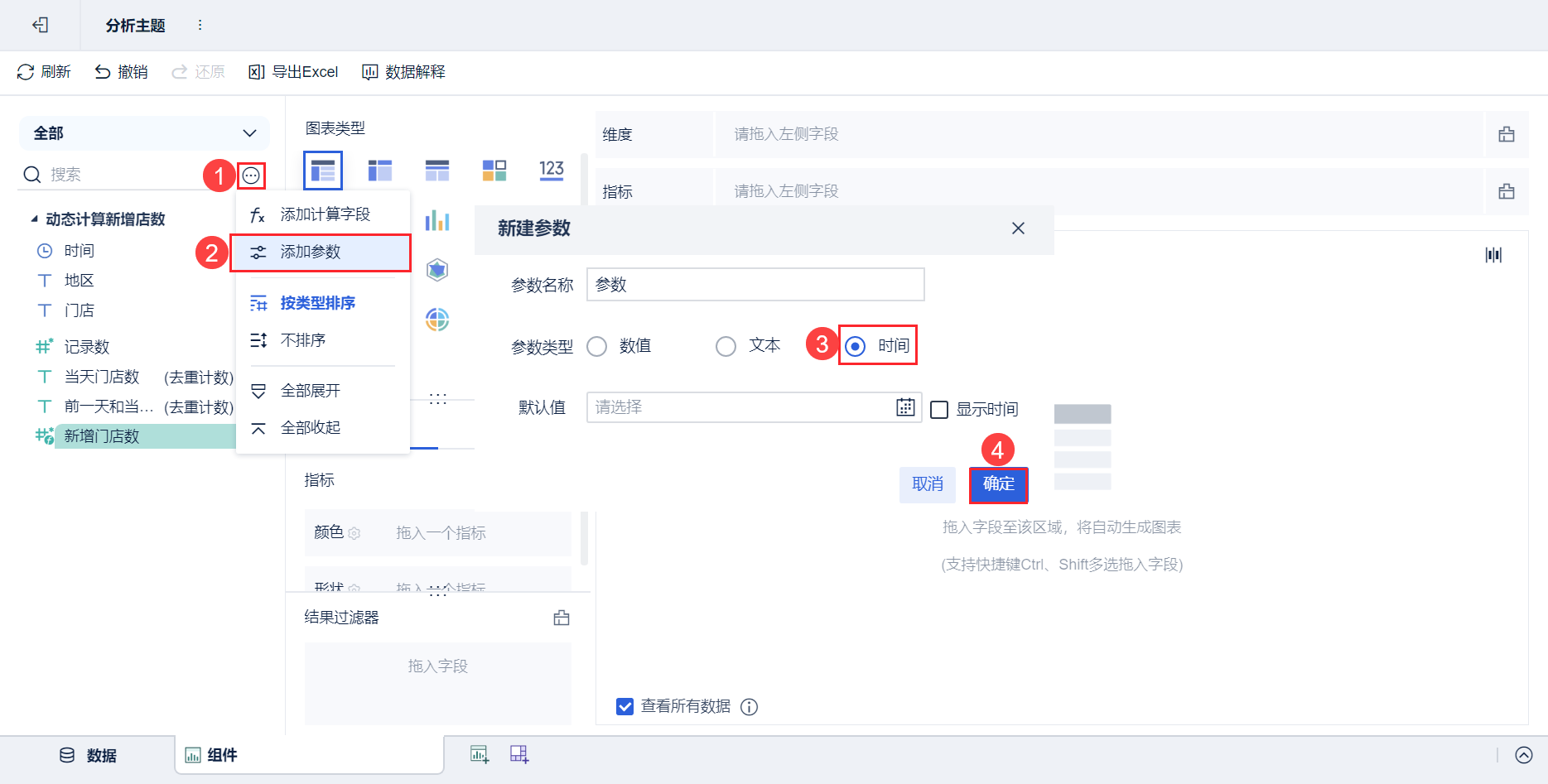Open the field options ellipsis menu
1548x784 pixels.
pyautogui.click(x=251, y=176)
